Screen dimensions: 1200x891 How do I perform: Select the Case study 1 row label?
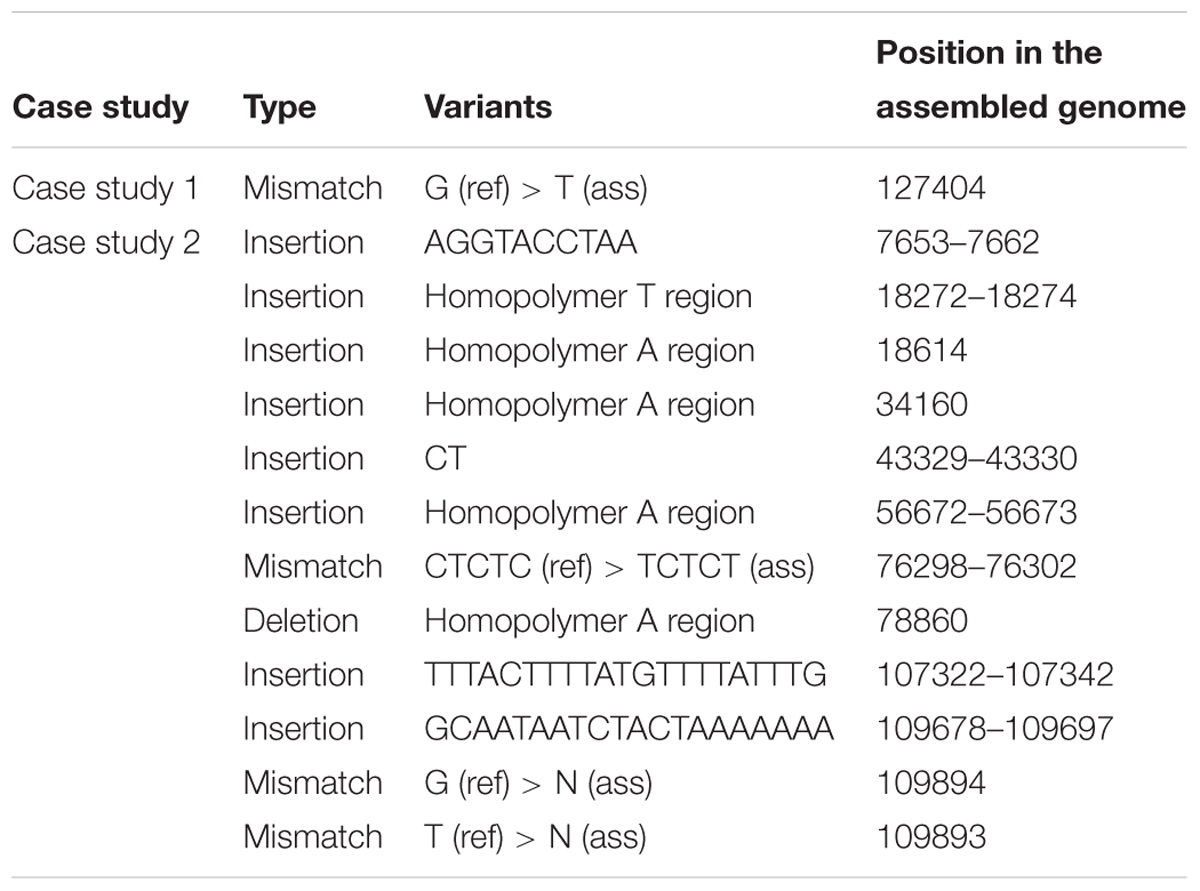105,188
